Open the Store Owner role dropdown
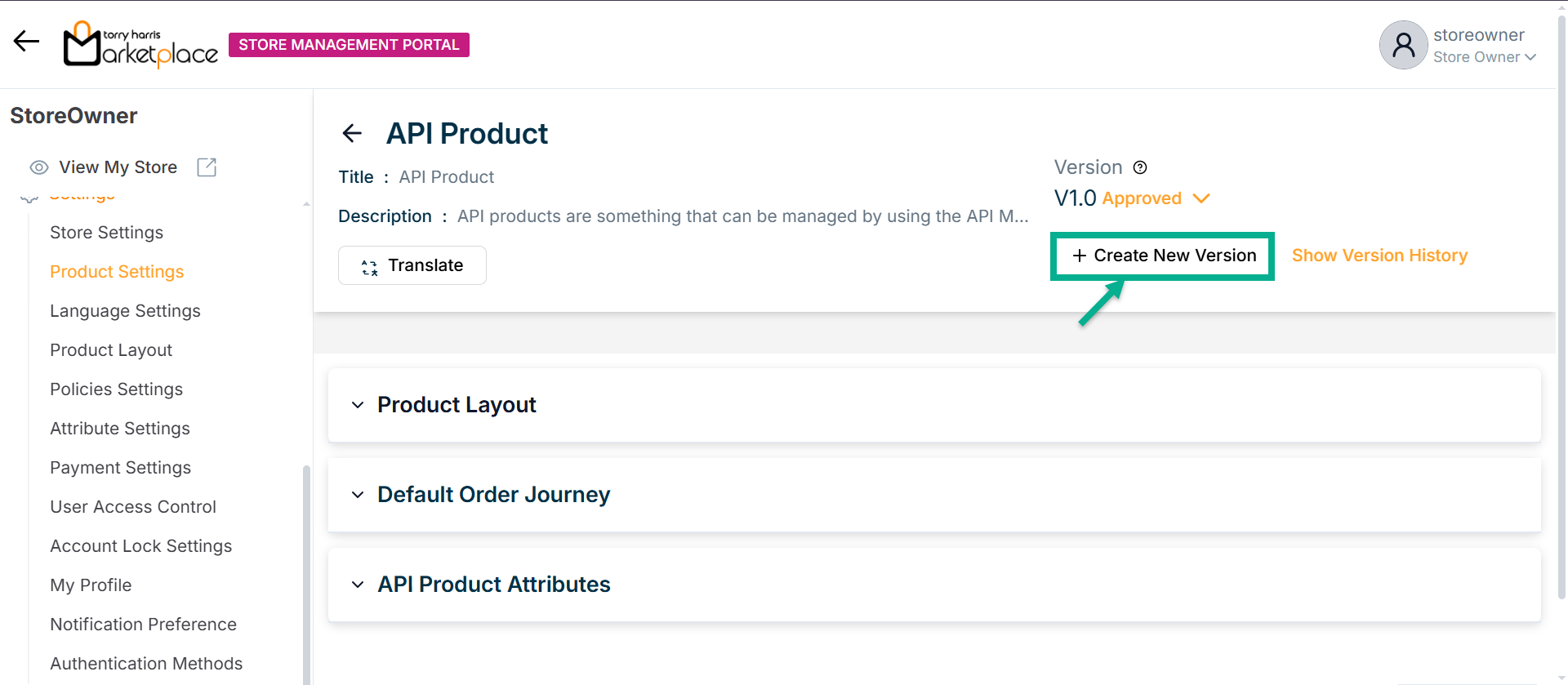 pyautogui.click(x=1530, y=57)
